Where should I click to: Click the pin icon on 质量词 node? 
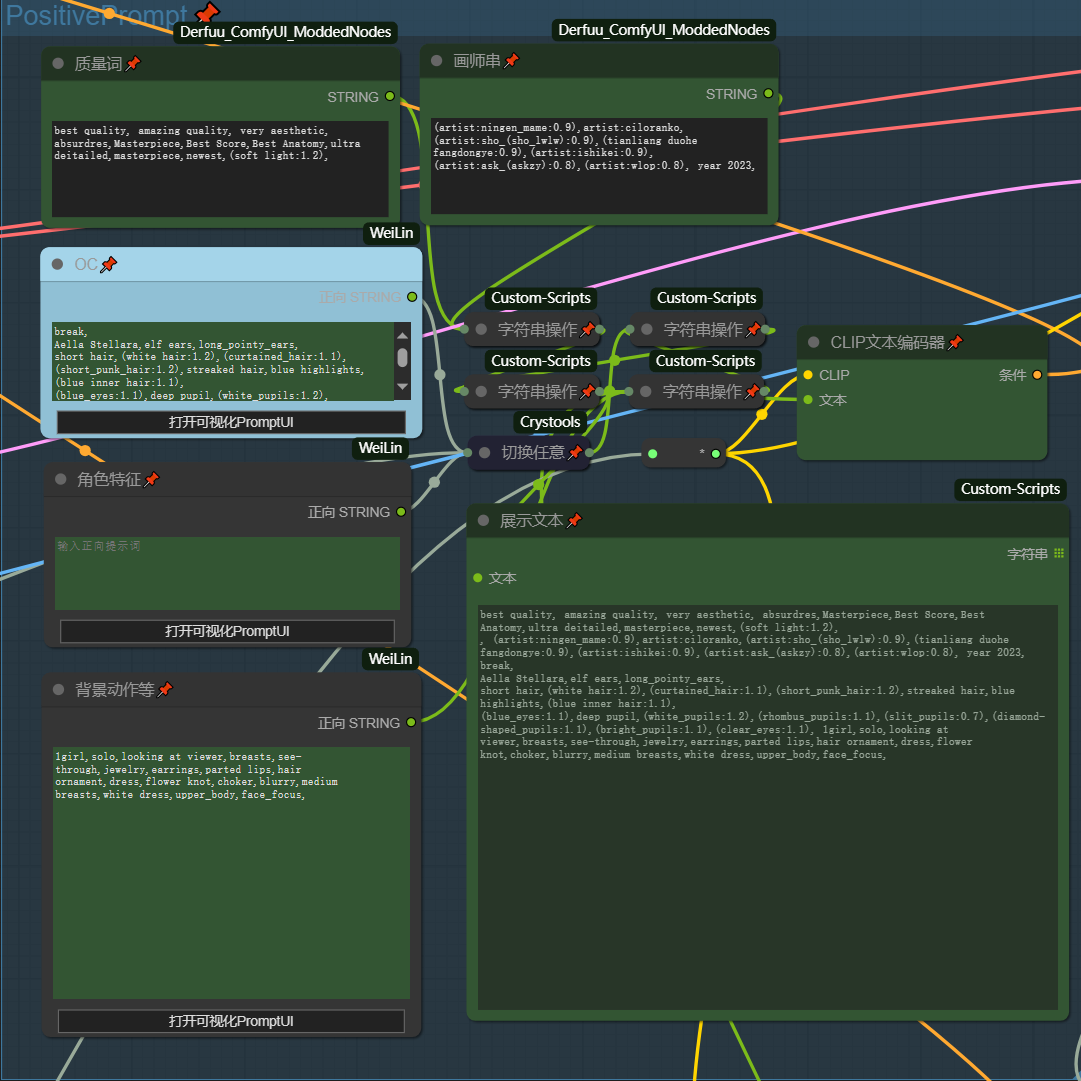133,64
